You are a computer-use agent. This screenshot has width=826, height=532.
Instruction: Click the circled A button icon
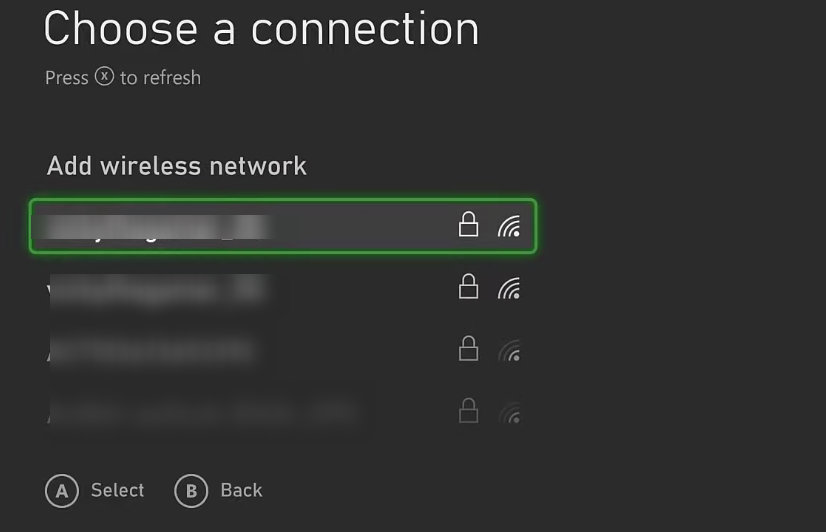(62, 491)
